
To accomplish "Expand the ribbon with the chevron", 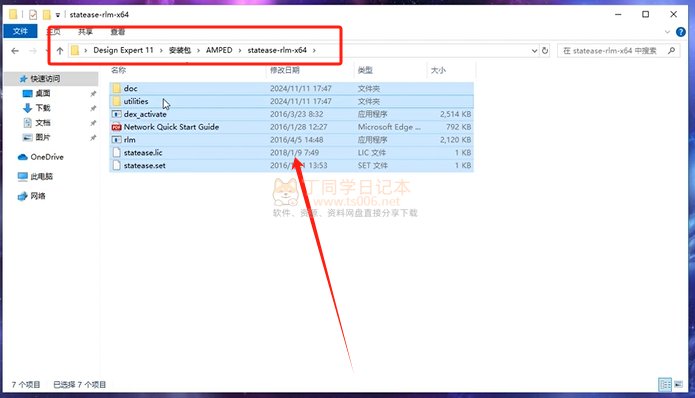I will pos(667,32).
